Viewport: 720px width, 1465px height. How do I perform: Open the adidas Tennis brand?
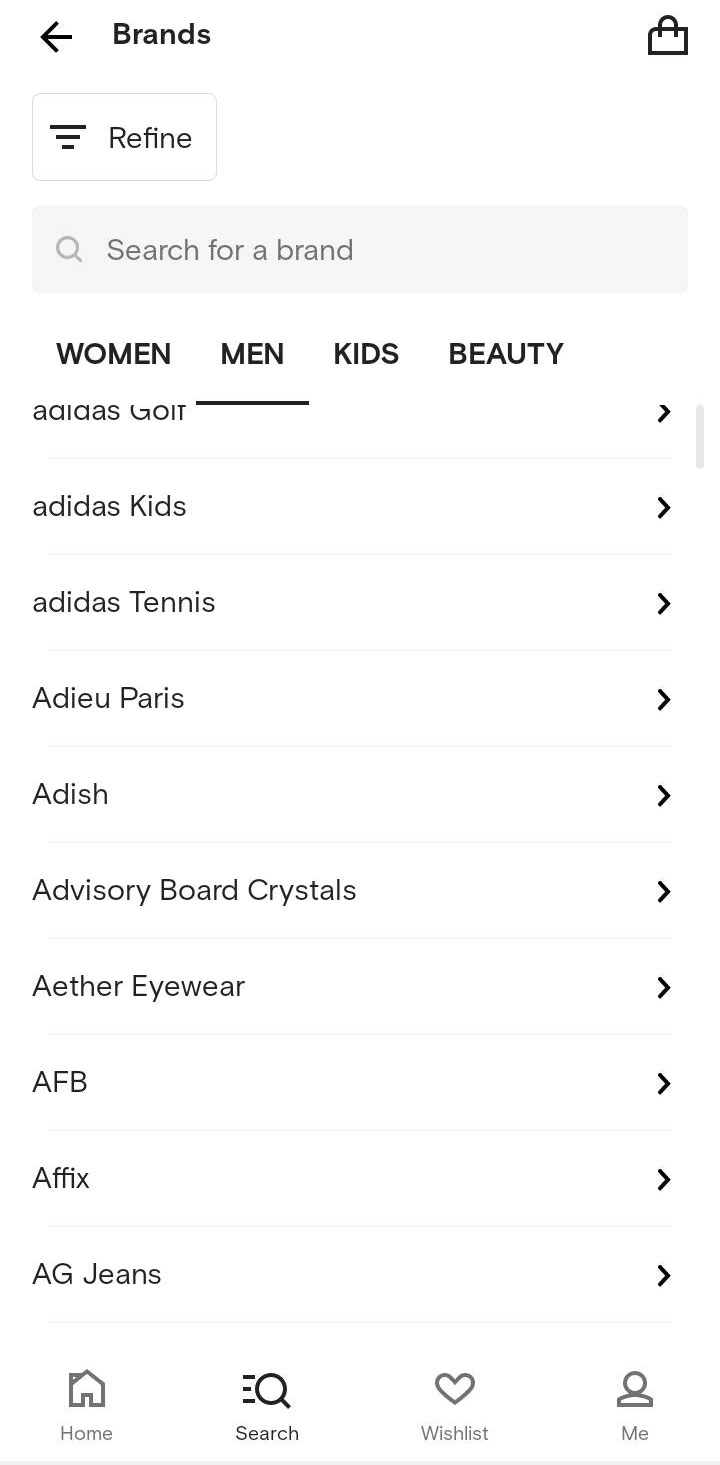[124, 602]
